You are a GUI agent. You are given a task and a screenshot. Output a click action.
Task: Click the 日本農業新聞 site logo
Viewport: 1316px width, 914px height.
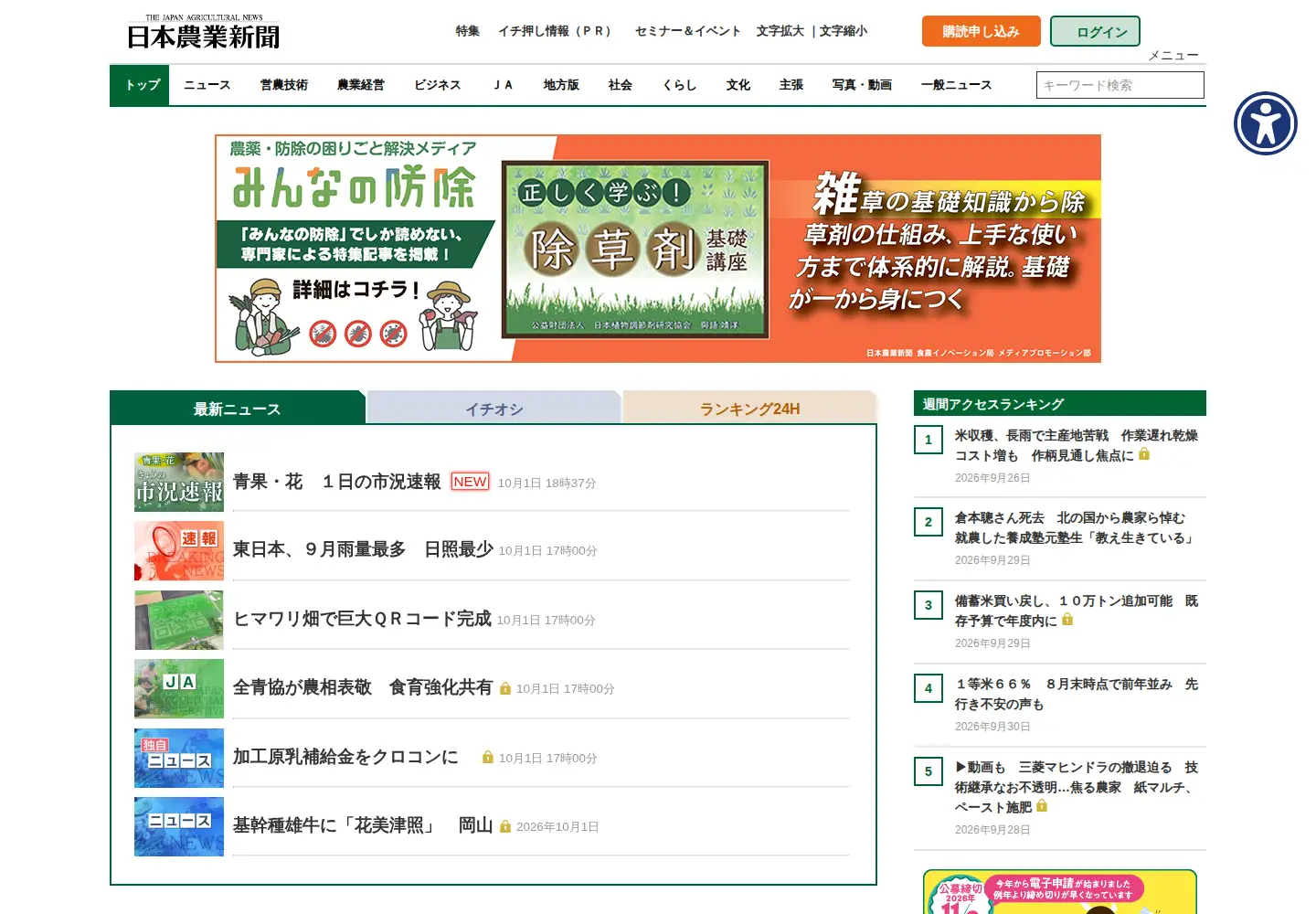point(203,31)
